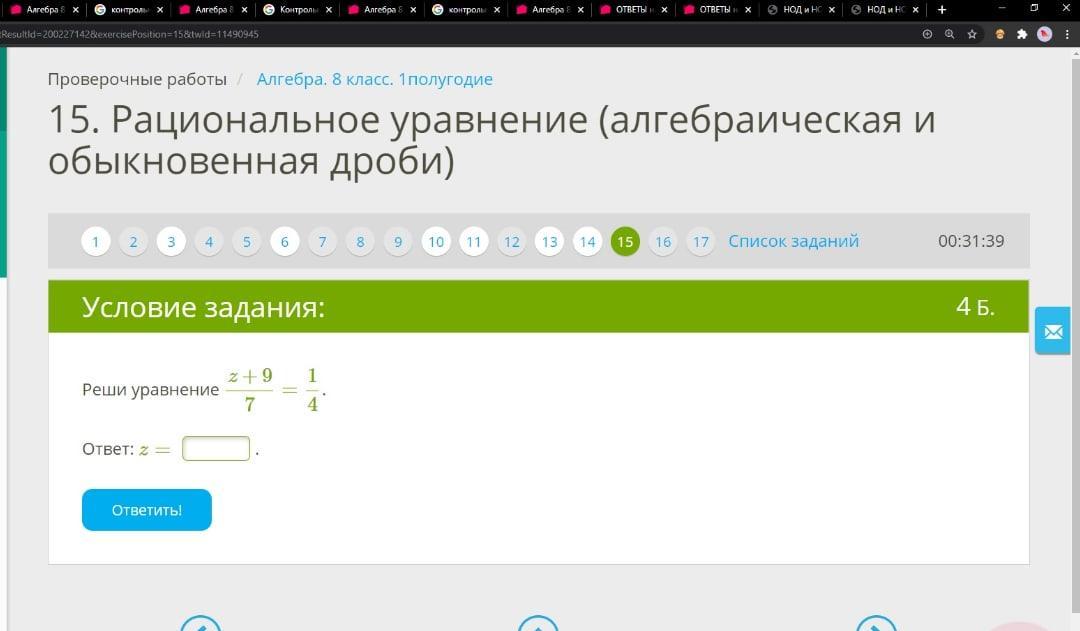Jump to task number 1
This screenshot has width=1080, height=631.
tap(96, 242)
